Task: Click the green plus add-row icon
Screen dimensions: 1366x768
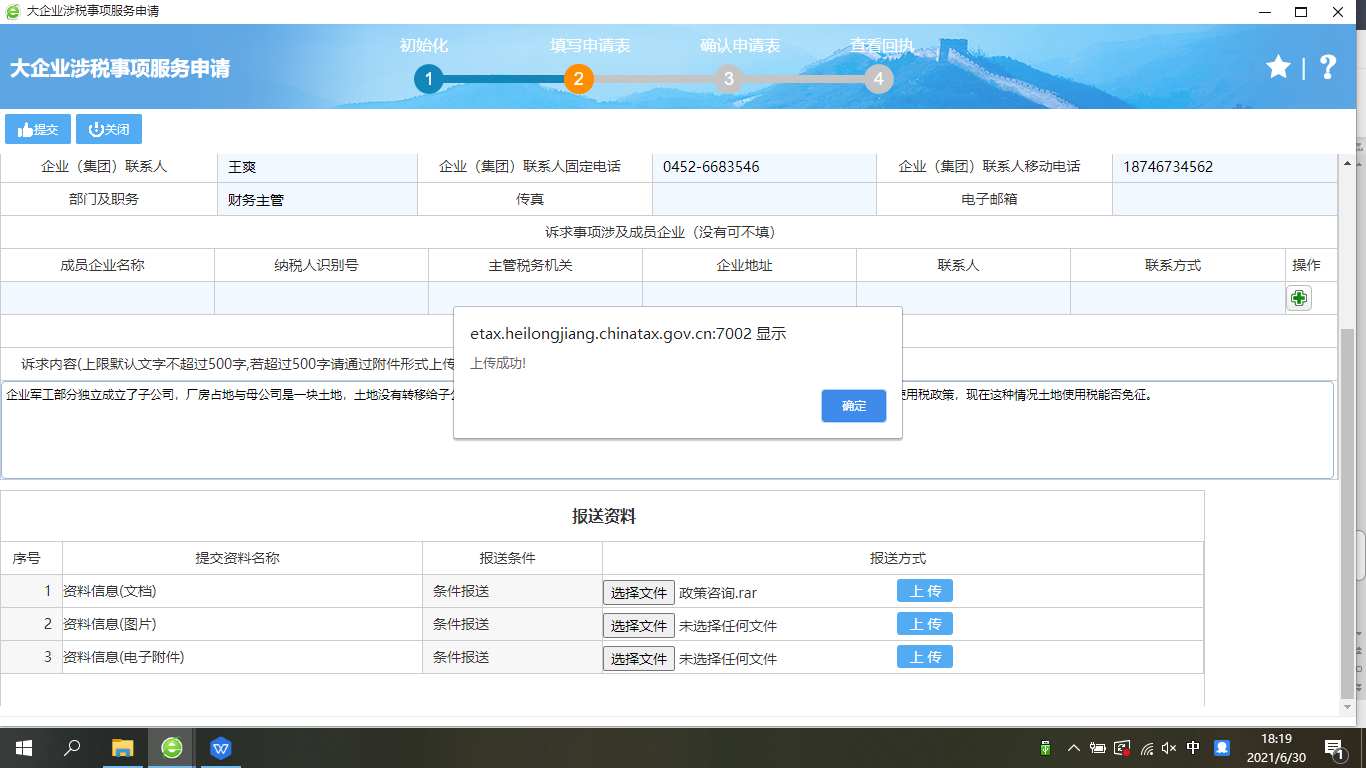Action: 1298,298
